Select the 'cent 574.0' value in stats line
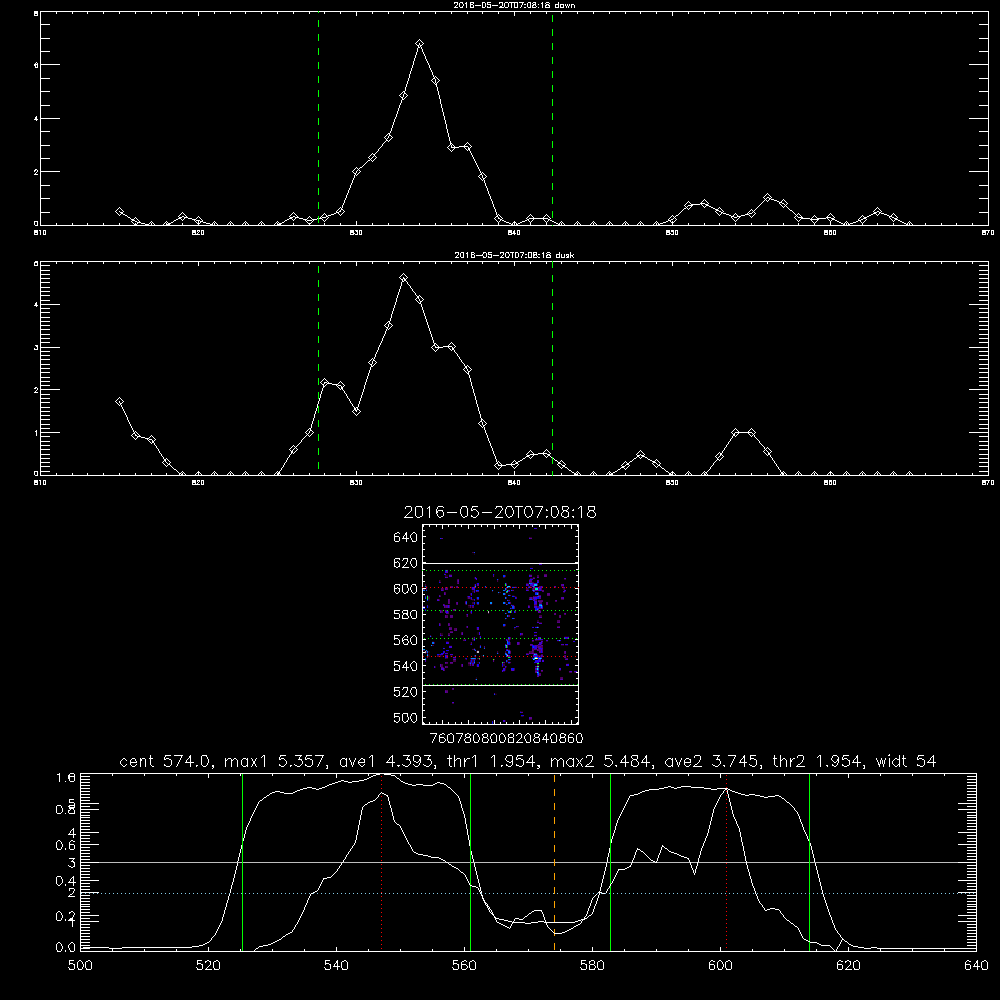Viewport: 1000px width, 1000px height. (x=167, y=761)
